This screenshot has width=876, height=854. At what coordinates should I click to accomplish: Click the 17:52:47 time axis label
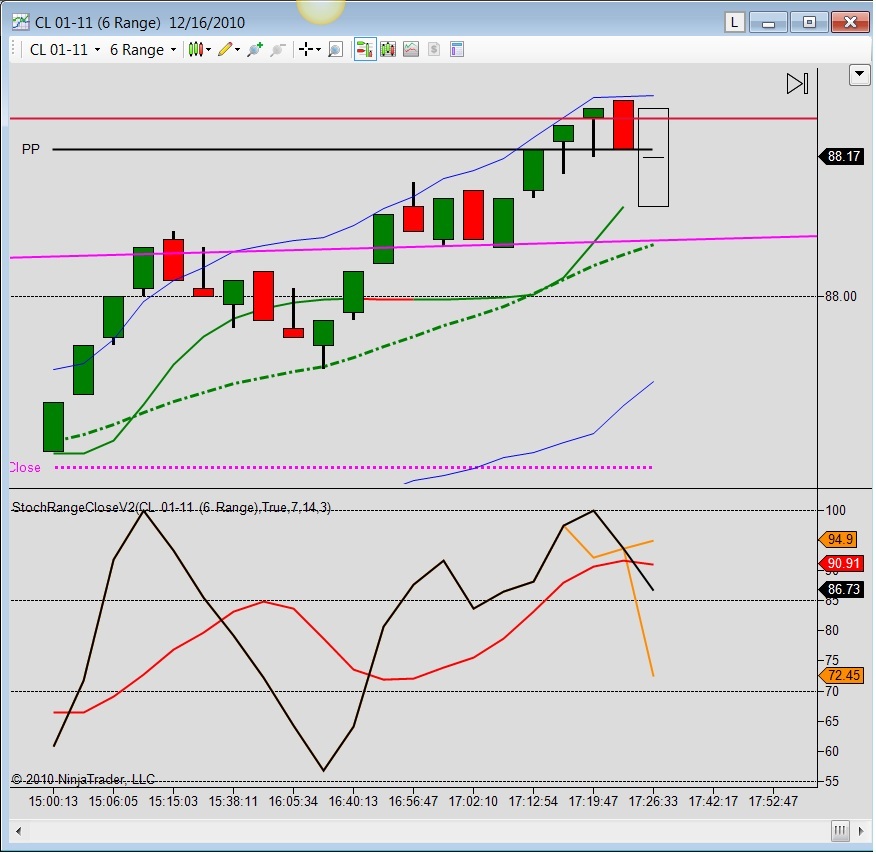tap(773, 802)
